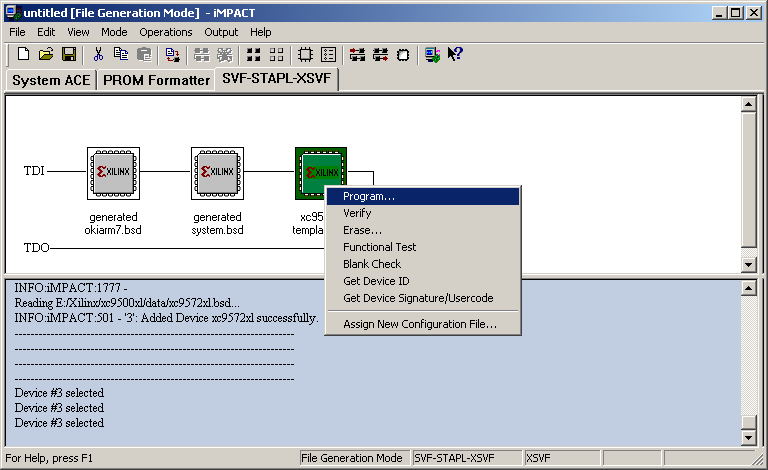Viewport: 768px width, 470px height.
Task: Click the 'Added Device xc9572xl successfully' log line
Action: coord(167,318)
